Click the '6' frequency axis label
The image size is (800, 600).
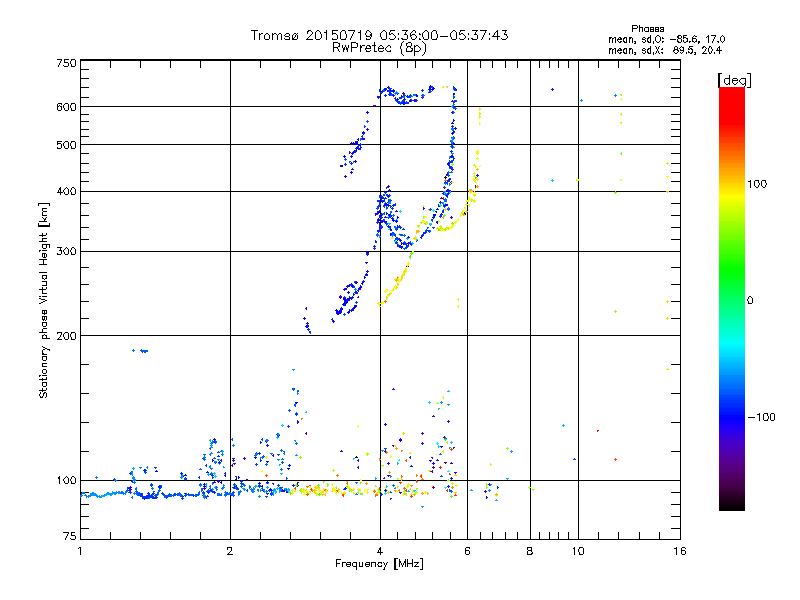click(x=467, y=551)
